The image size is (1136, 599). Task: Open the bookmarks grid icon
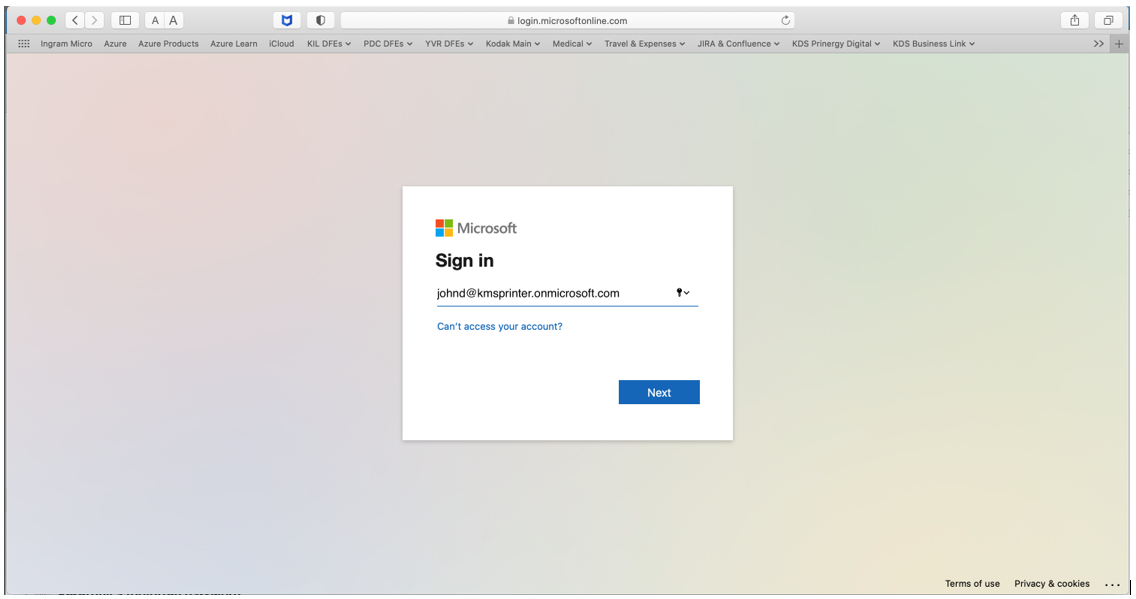(x=24, y=43)
